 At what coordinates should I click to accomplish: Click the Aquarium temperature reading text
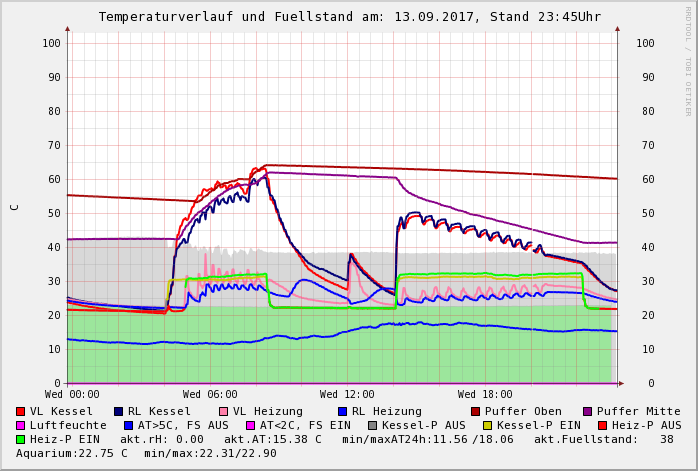(x=72, y=453)
